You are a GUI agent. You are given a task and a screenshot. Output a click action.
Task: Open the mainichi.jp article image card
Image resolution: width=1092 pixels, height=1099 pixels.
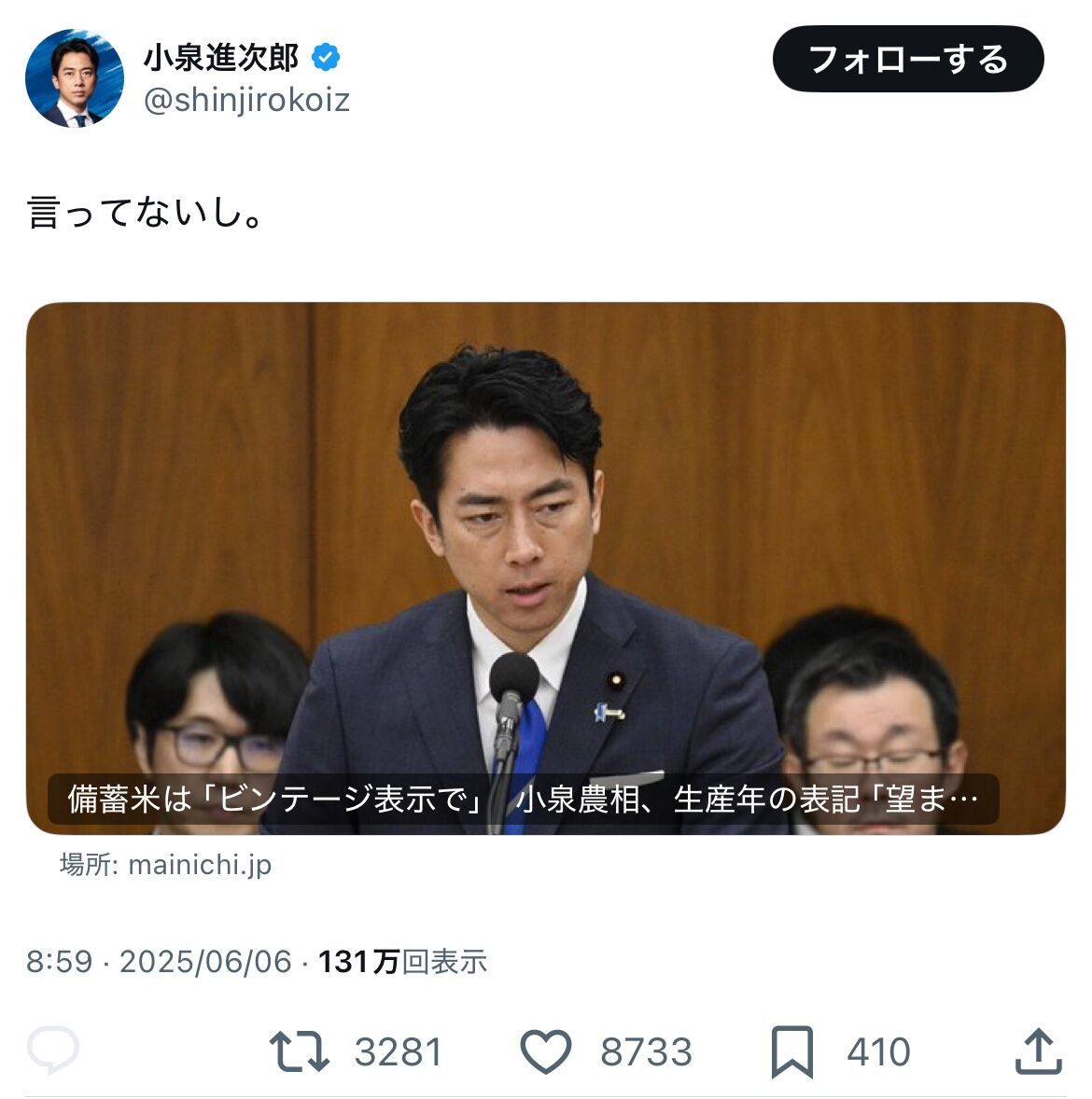tap(546, 568)
